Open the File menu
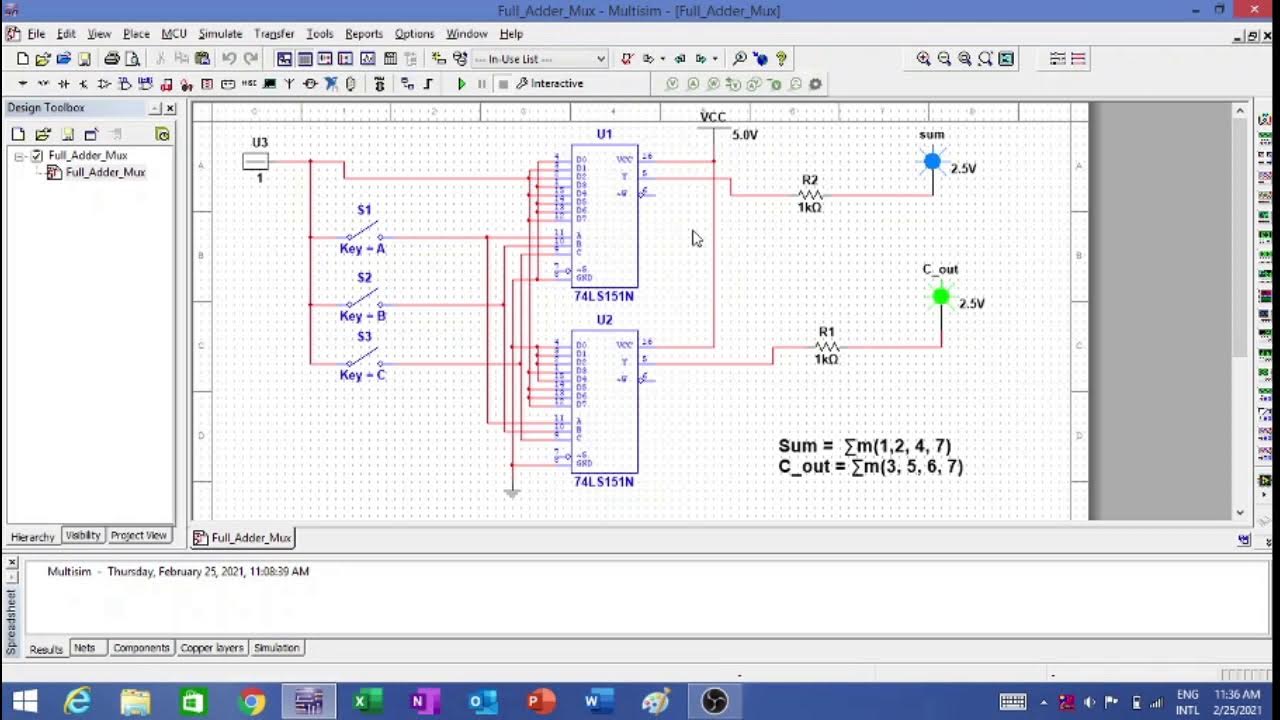 (36, 34)
